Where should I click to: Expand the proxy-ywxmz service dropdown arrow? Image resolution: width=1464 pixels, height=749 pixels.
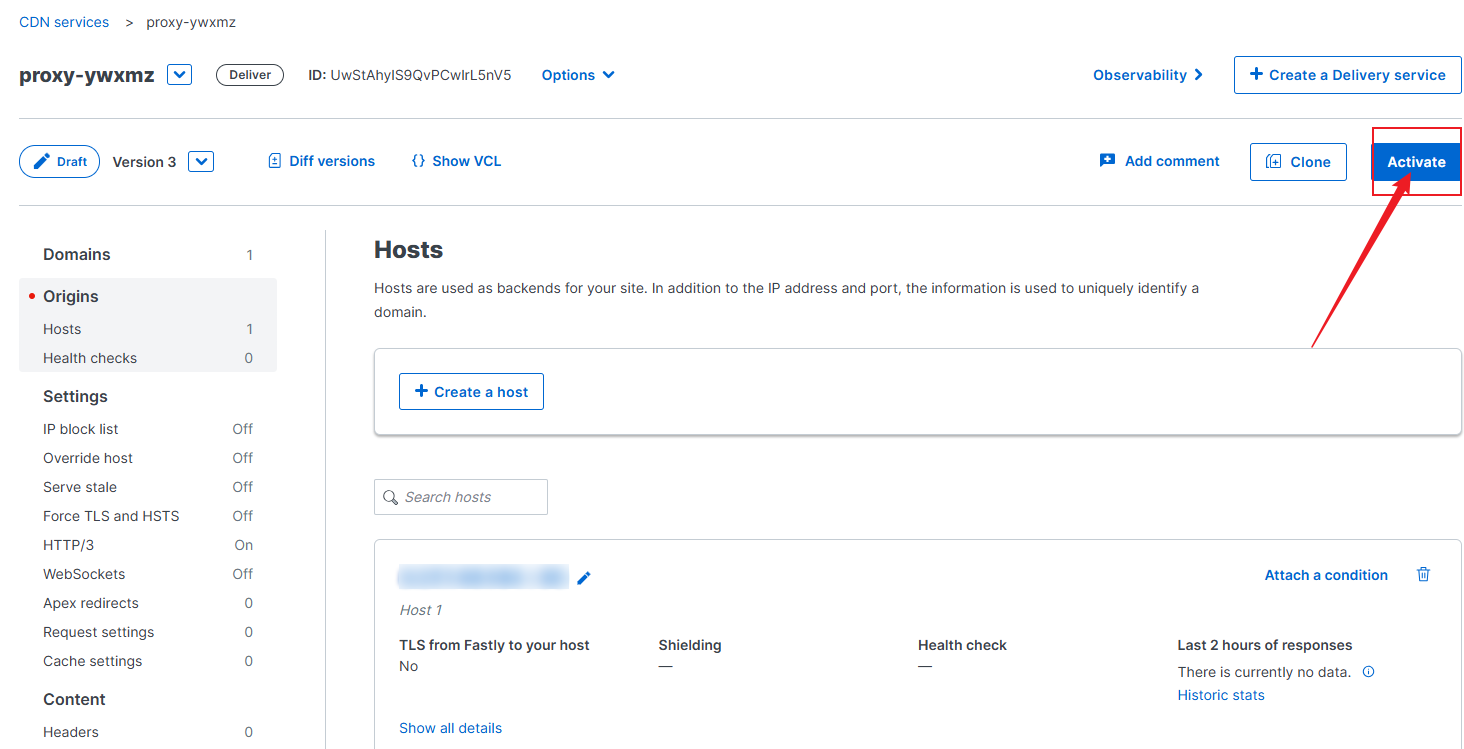tap(179, 75)
